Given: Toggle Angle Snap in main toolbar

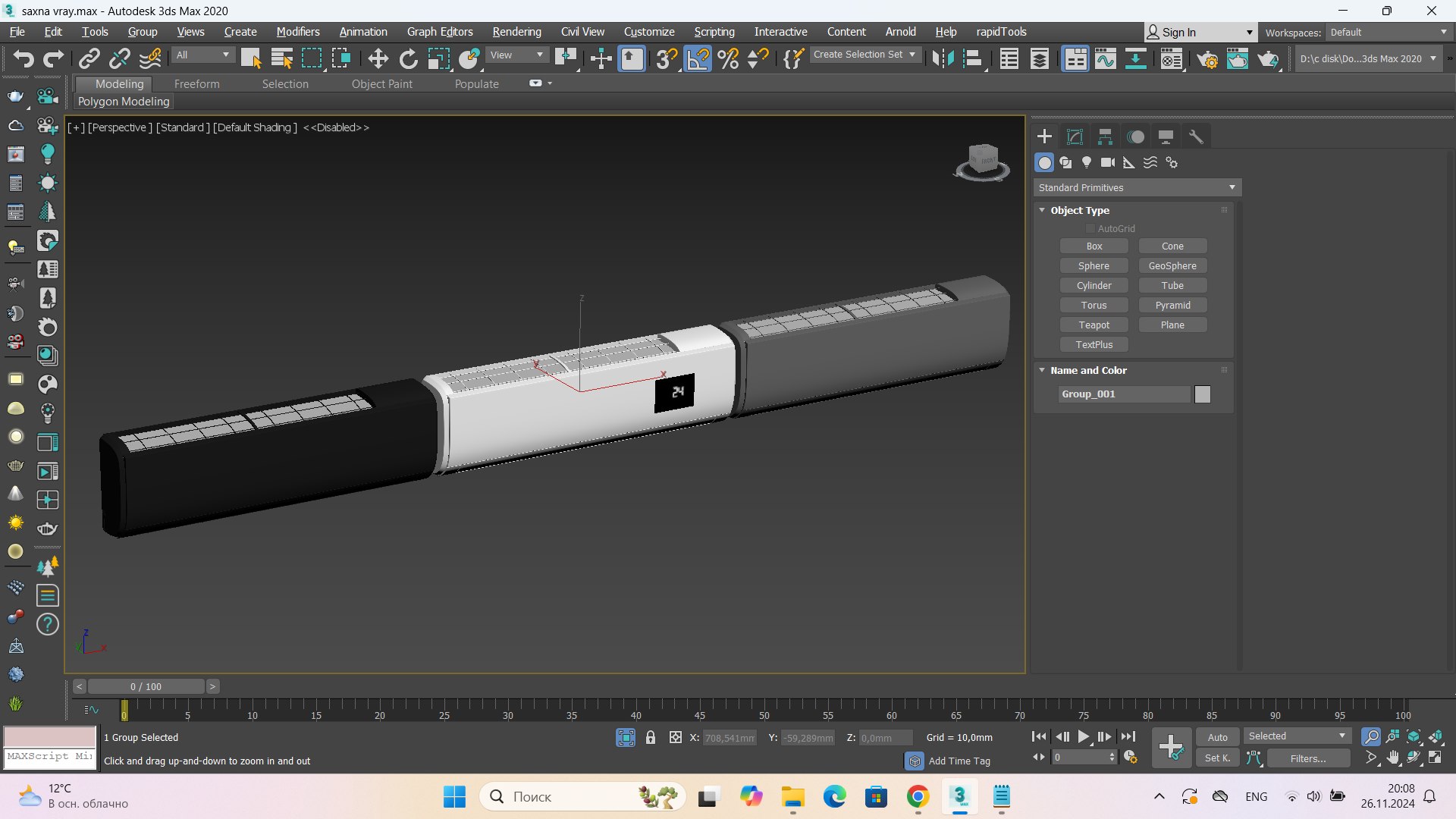Looking at the screenshot, I should pos(698,58).
